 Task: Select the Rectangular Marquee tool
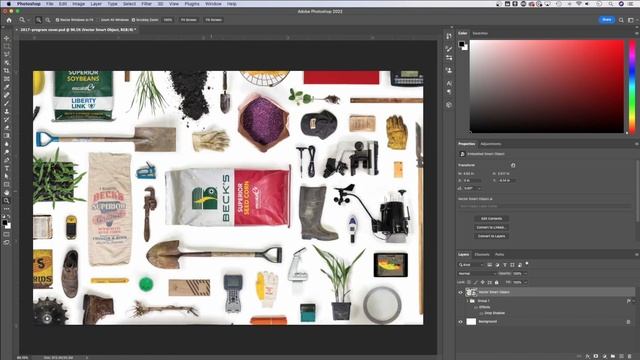[x=7, y=46]
